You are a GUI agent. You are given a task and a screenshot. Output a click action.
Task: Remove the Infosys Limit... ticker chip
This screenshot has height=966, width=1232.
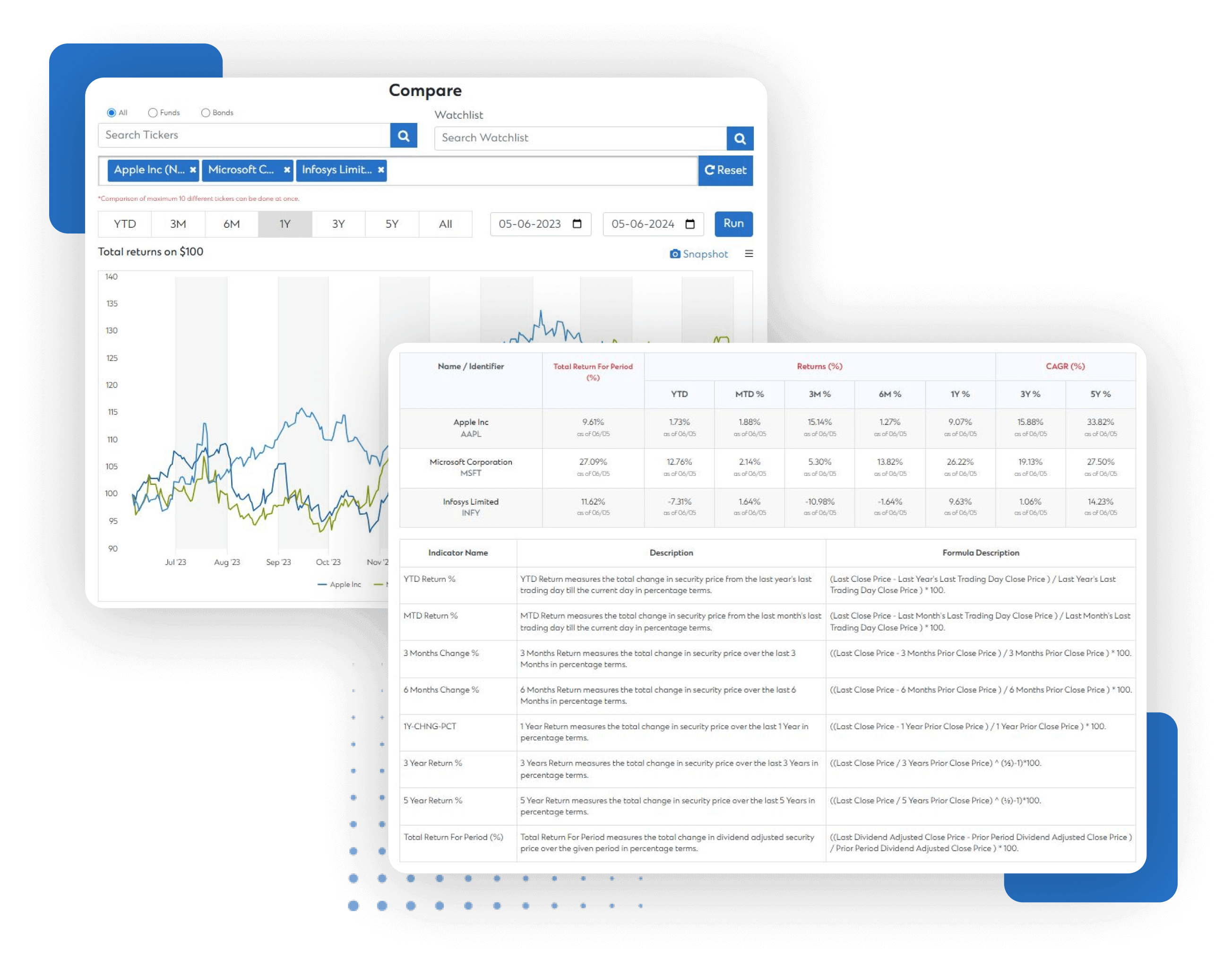coord(381,170)
